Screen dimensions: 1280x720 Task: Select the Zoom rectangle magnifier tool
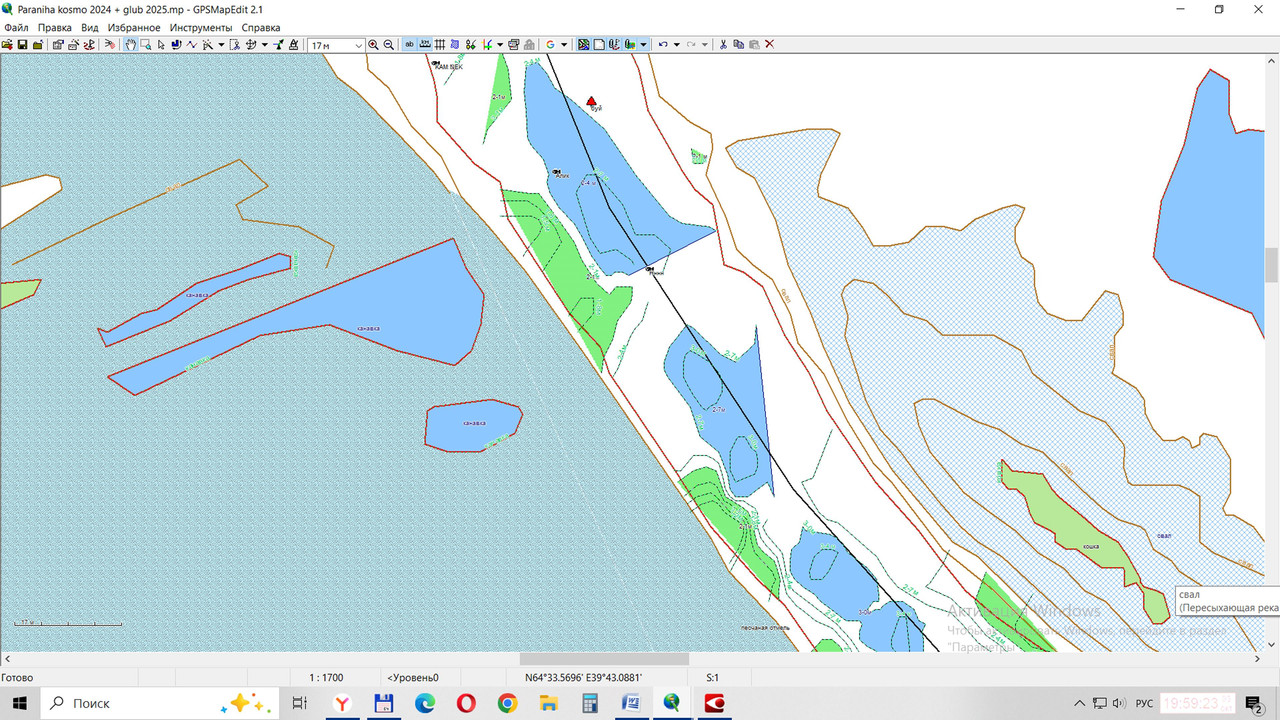click(146, 45)
